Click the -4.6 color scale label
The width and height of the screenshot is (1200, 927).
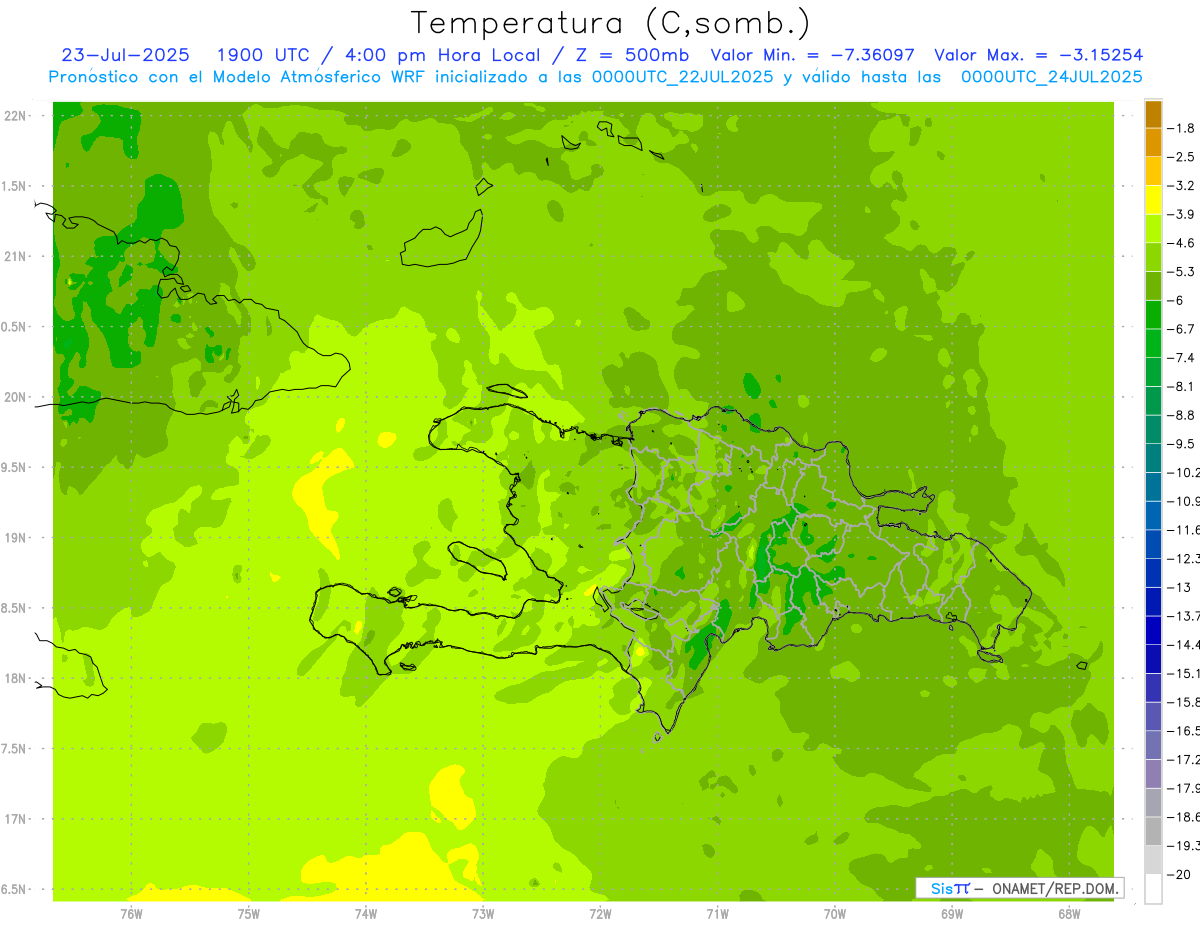1183,243
